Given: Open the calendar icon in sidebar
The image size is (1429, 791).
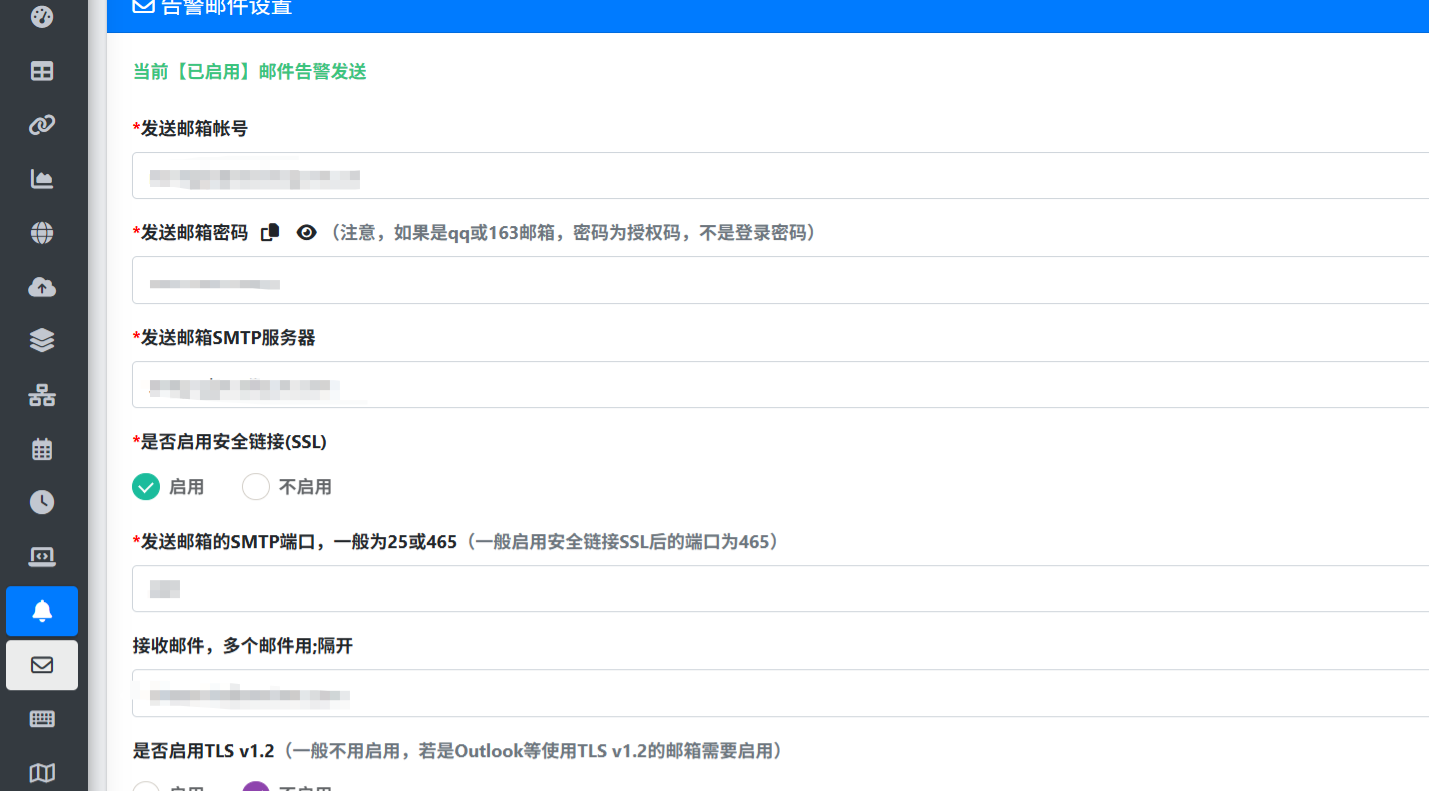Looking at the screenshot, I should pyautogui.click(x=42, y=449).
